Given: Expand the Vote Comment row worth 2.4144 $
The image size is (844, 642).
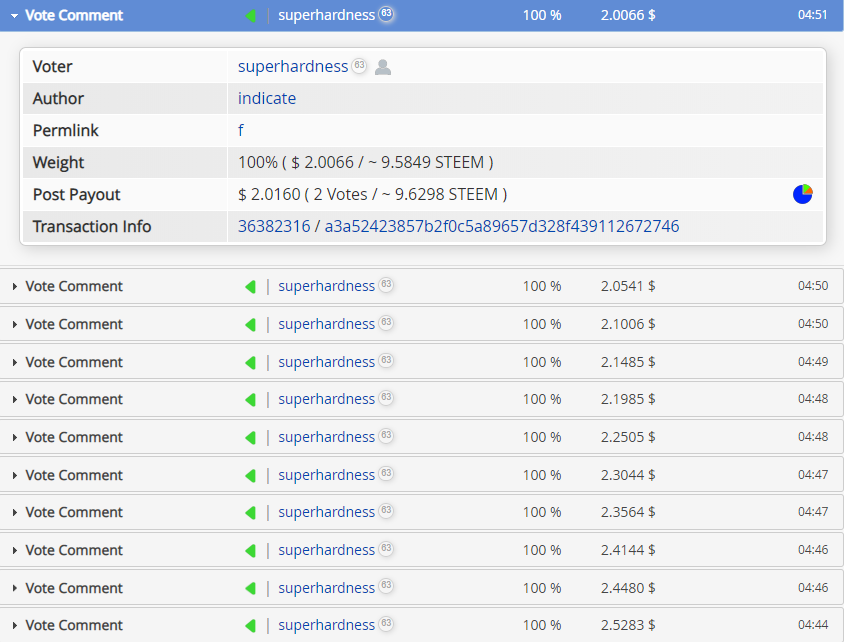Looking at the screenshot, I should pyautogui.click(x=421, y=550).
